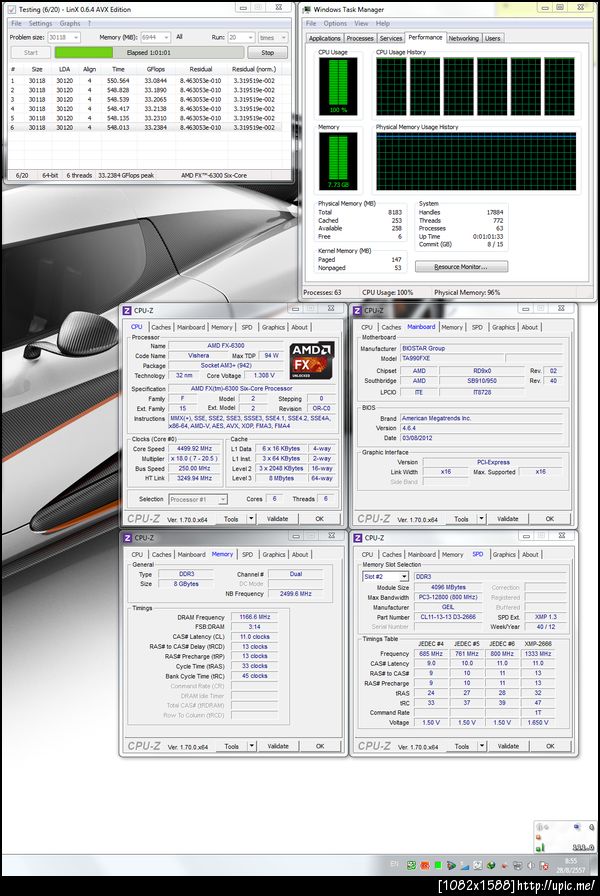This screenshot has height=896, width=600.
Task: Open the Graphs menu in LinX
Action: pyautogui.click(x=70, y=23)
